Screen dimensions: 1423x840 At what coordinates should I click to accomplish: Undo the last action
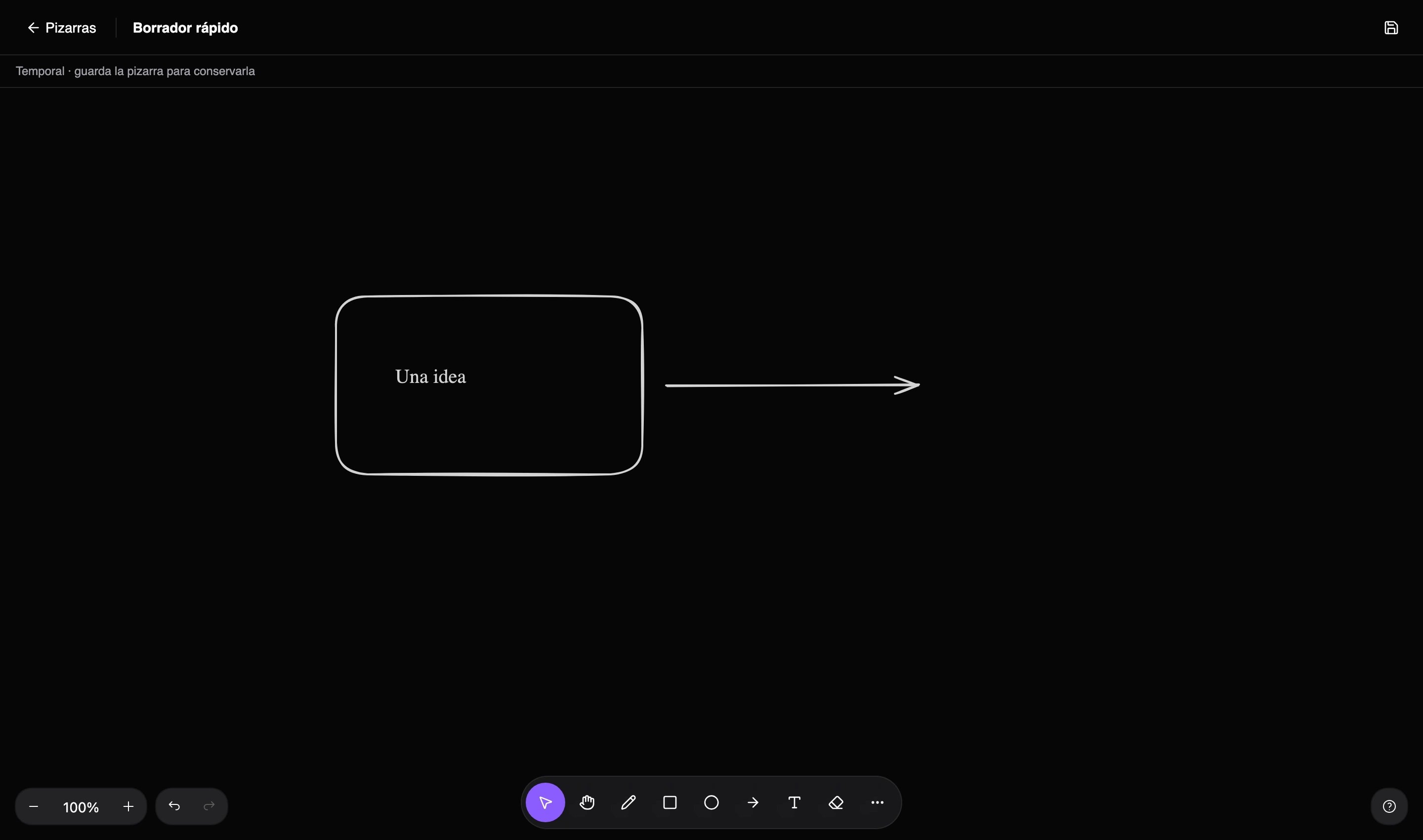point(174,806)
